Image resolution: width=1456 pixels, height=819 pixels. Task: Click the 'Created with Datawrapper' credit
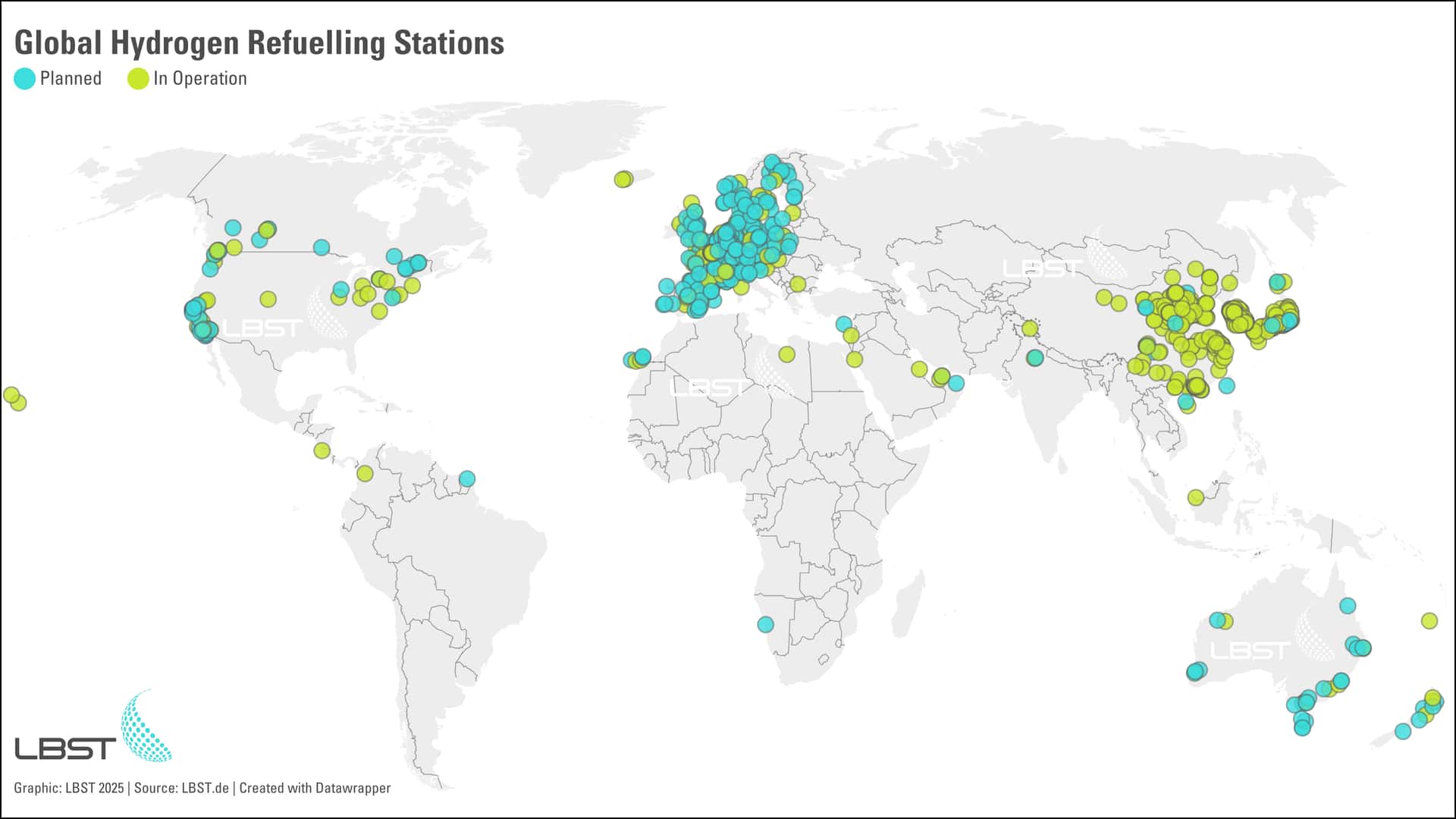(x=315, y=788)
